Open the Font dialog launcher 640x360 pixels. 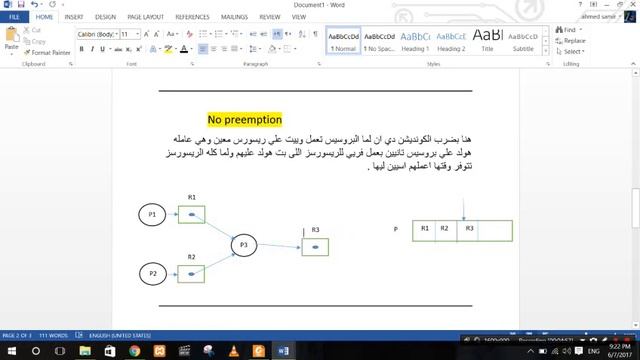click(192, 64)
